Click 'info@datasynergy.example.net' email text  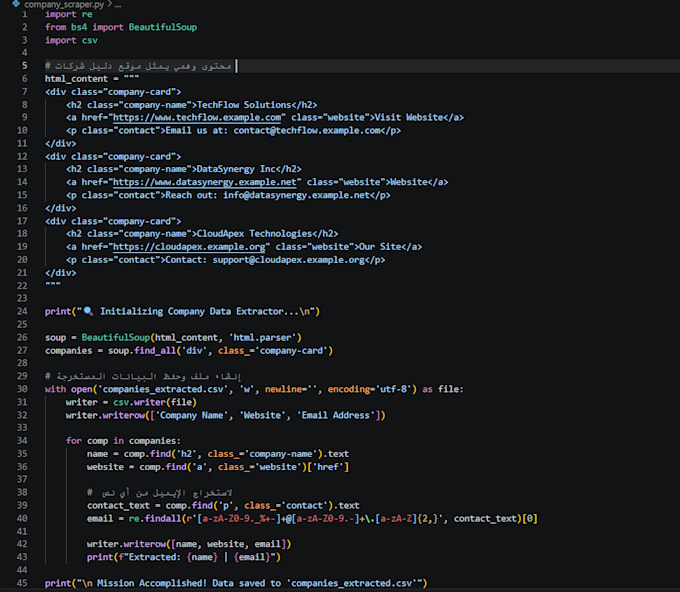click(297, 195)
